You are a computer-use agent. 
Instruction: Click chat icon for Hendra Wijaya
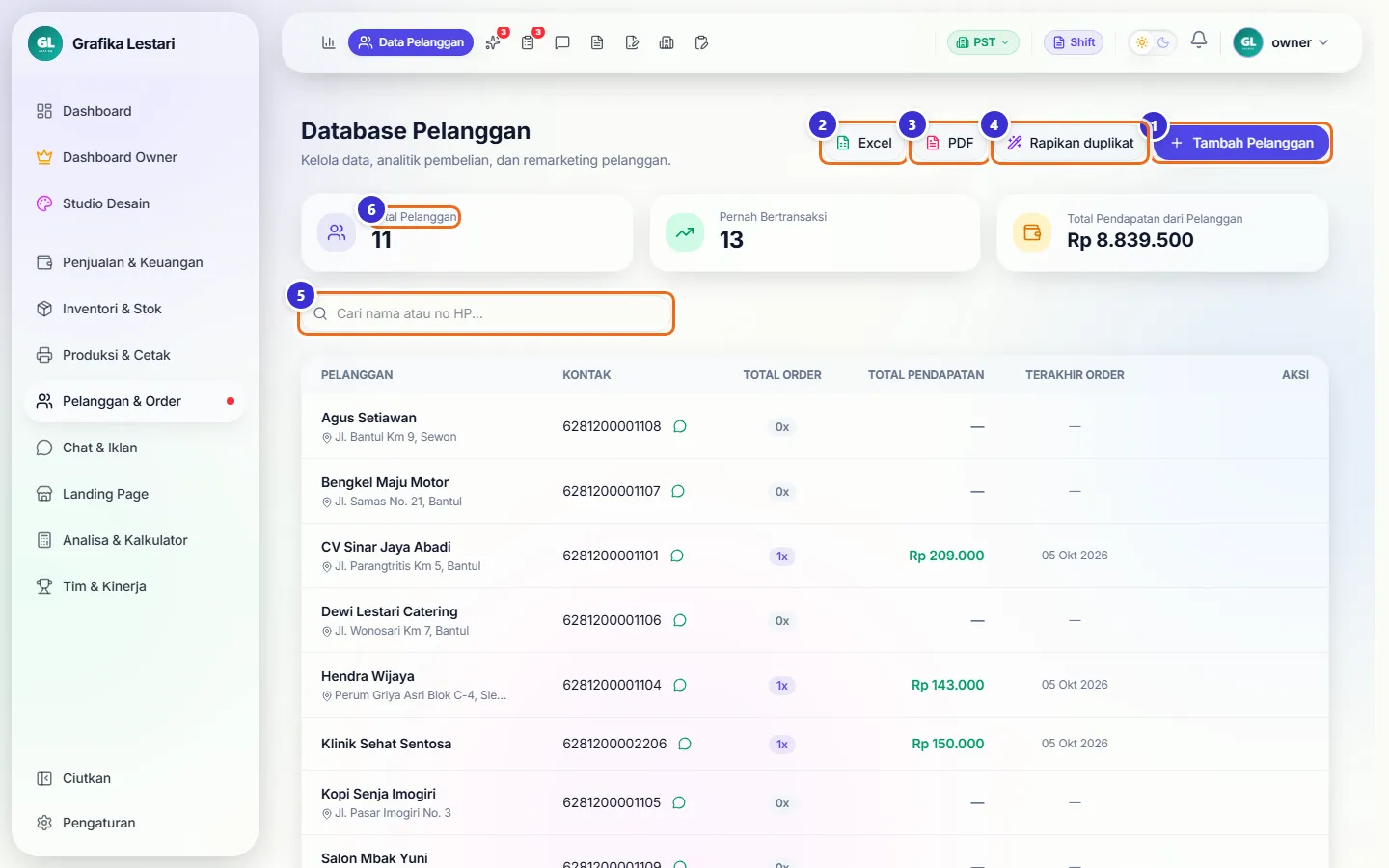coord(680,685)
